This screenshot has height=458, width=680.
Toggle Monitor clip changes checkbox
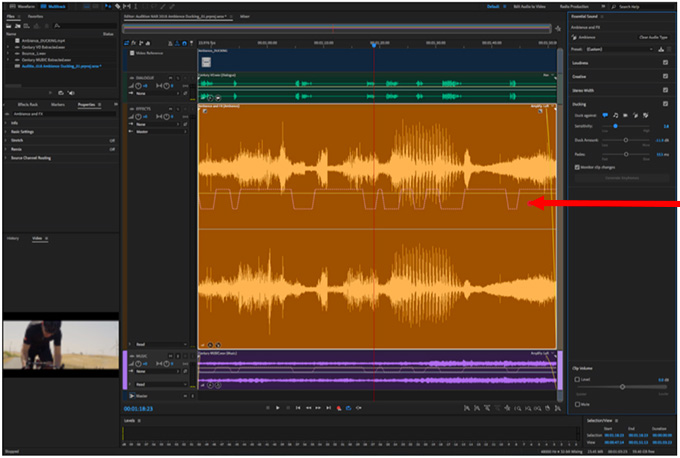pos(577,167)
